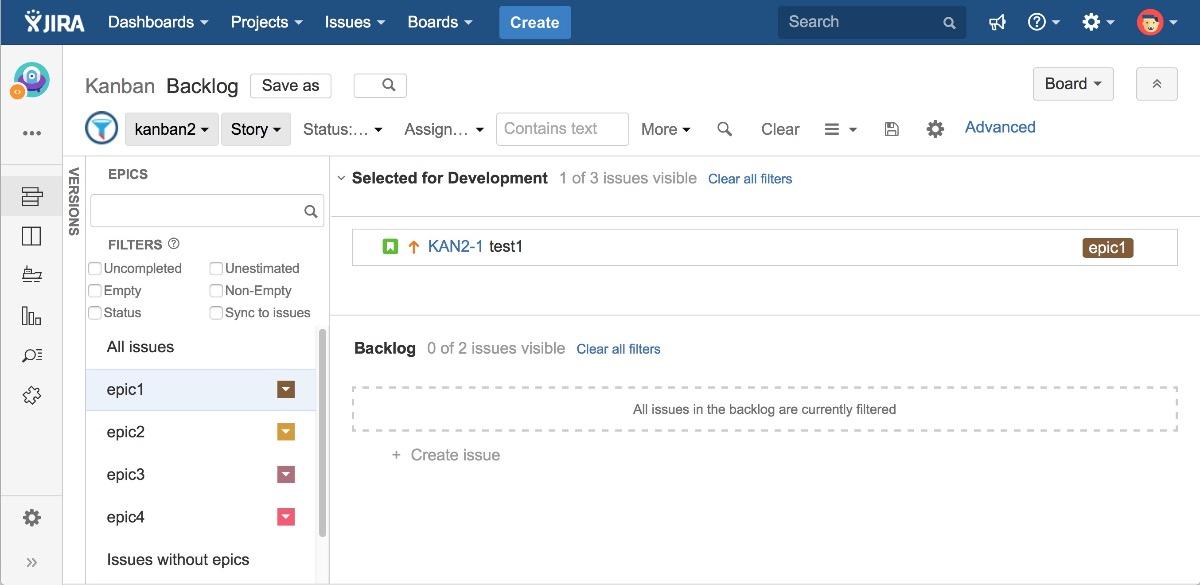Open the feedback megaphone icon

click(x=997, y=22)
